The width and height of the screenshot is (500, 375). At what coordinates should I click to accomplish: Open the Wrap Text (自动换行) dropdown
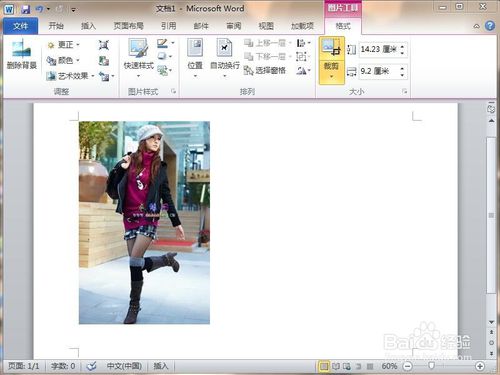[x=225, y=58]
